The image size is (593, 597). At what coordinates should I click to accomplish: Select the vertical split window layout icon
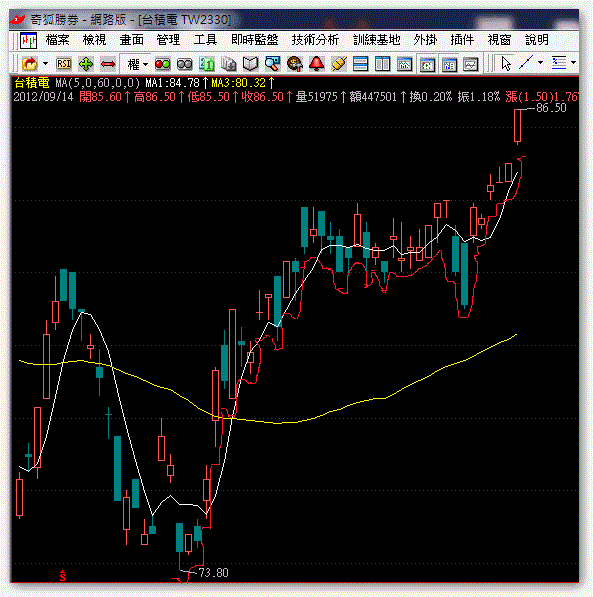(x=382, y=64)
